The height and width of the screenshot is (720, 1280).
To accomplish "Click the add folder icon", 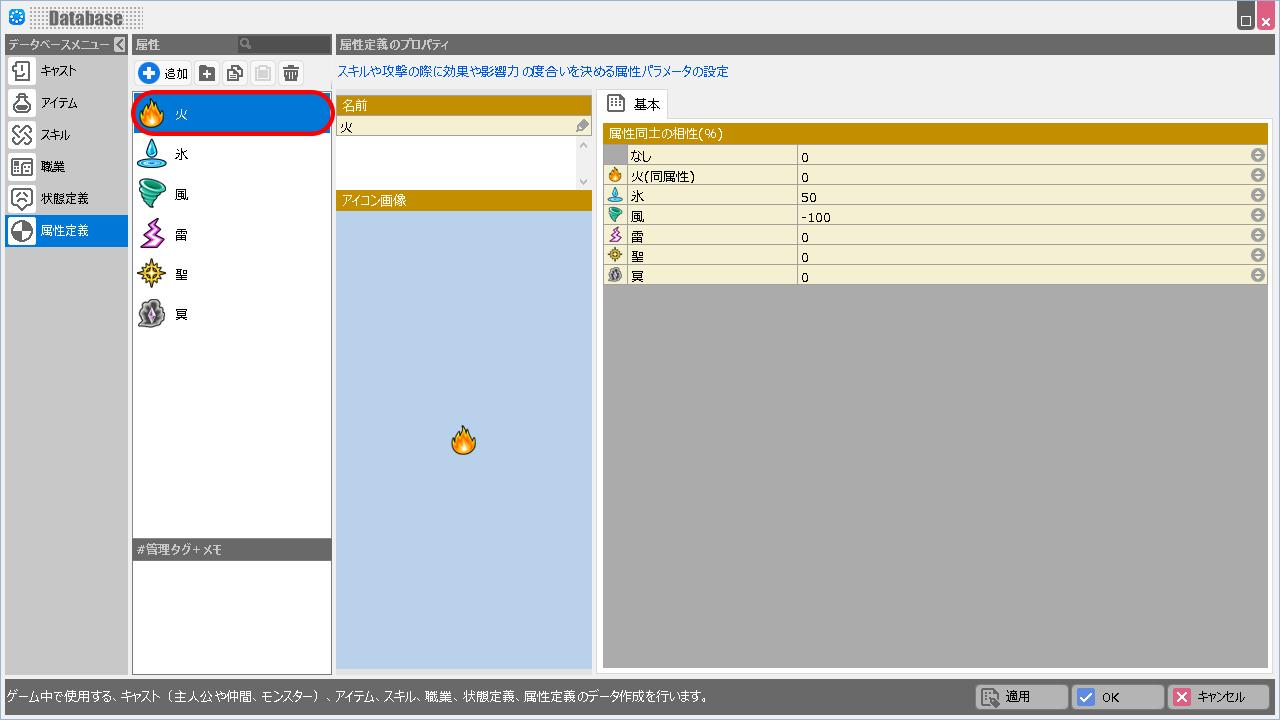I will click(207, 73).
